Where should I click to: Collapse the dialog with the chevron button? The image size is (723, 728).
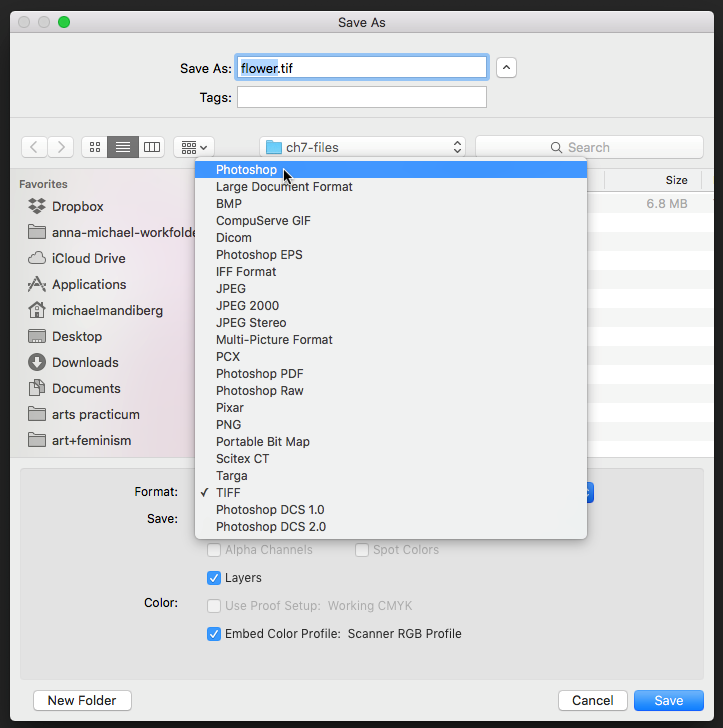tap(507, 68)
